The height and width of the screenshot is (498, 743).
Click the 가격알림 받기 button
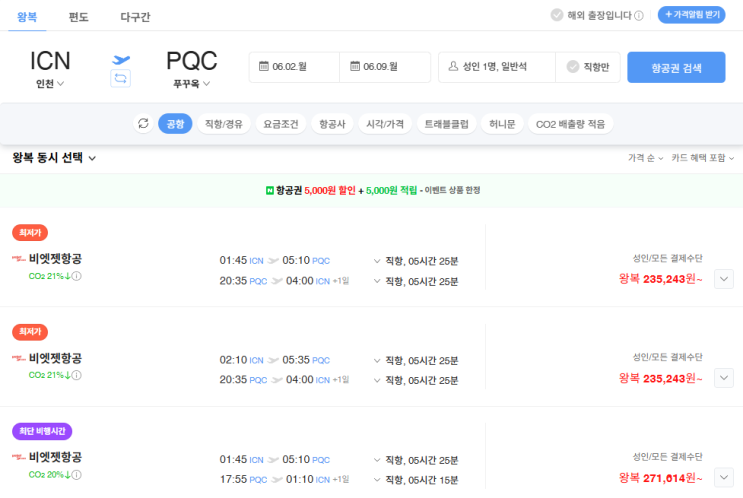point(691,16)
